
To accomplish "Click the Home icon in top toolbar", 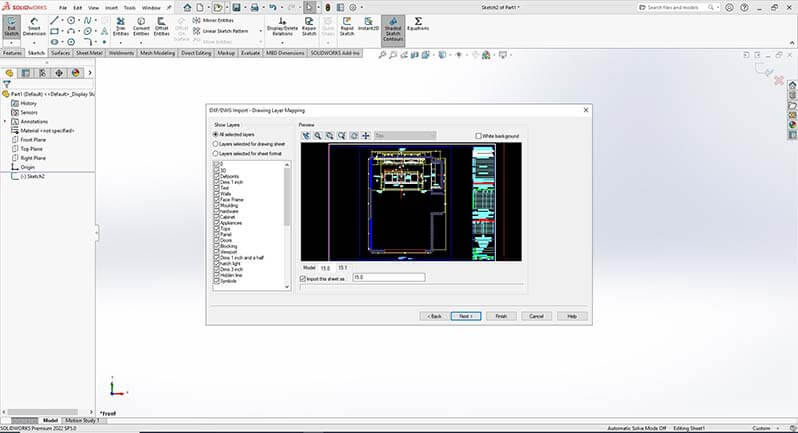I will [187, 8].
